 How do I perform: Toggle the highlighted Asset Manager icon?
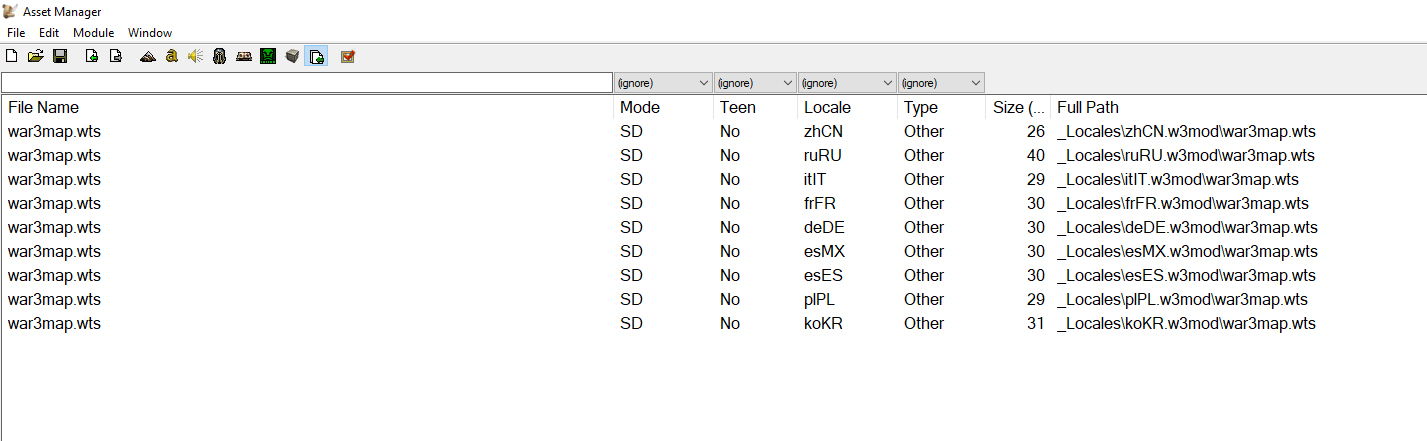click(x=316, y=56)
